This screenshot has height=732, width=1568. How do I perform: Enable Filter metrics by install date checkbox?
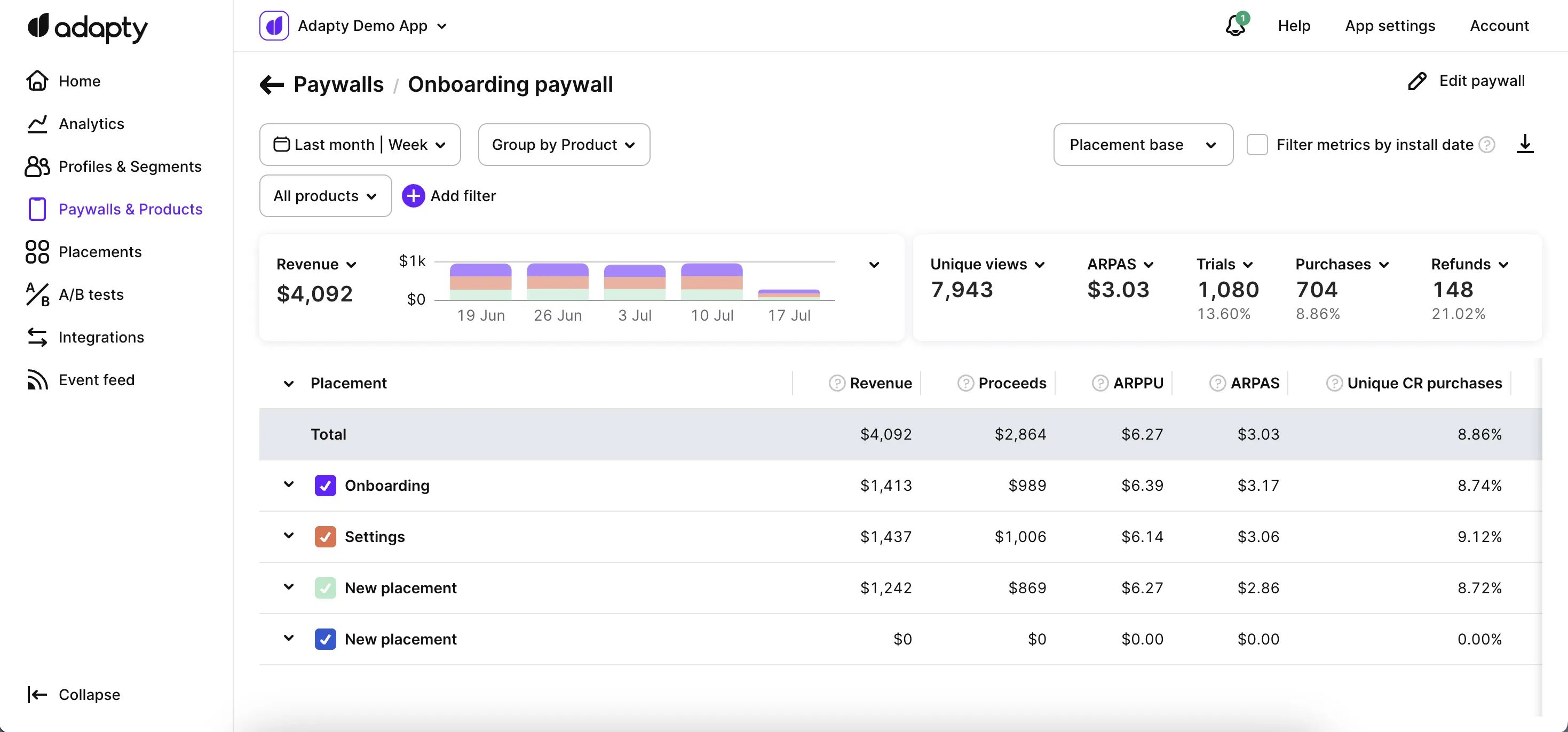click(1257, 145)
